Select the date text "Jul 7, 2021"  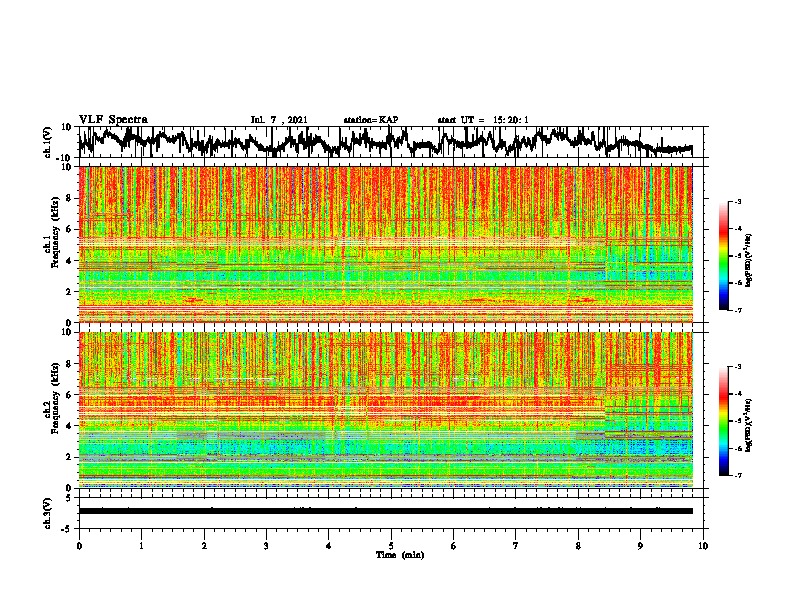(279, 120)
